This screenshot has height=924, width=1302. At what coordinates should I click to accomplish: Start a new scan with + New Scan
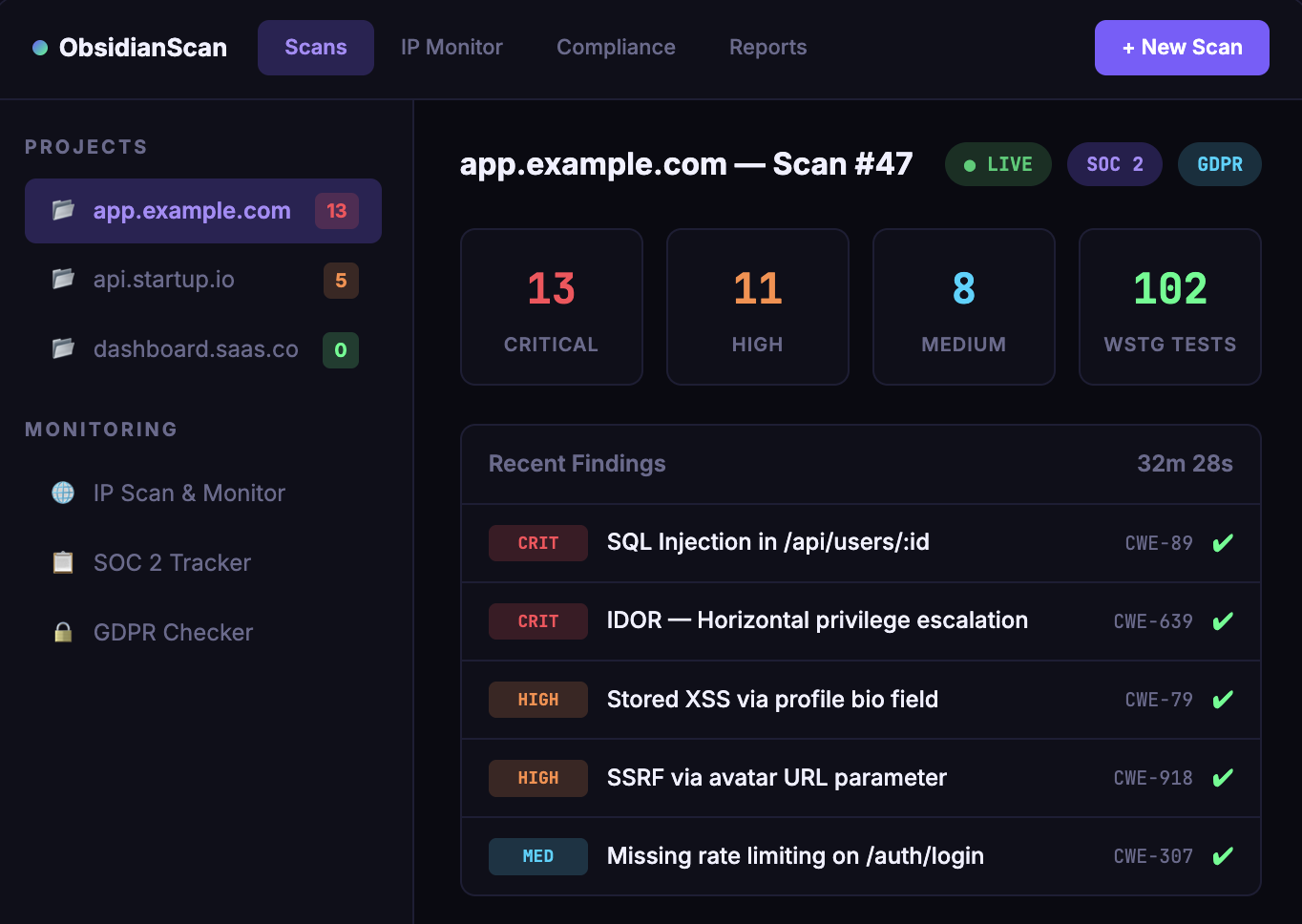click(1182, 48)
